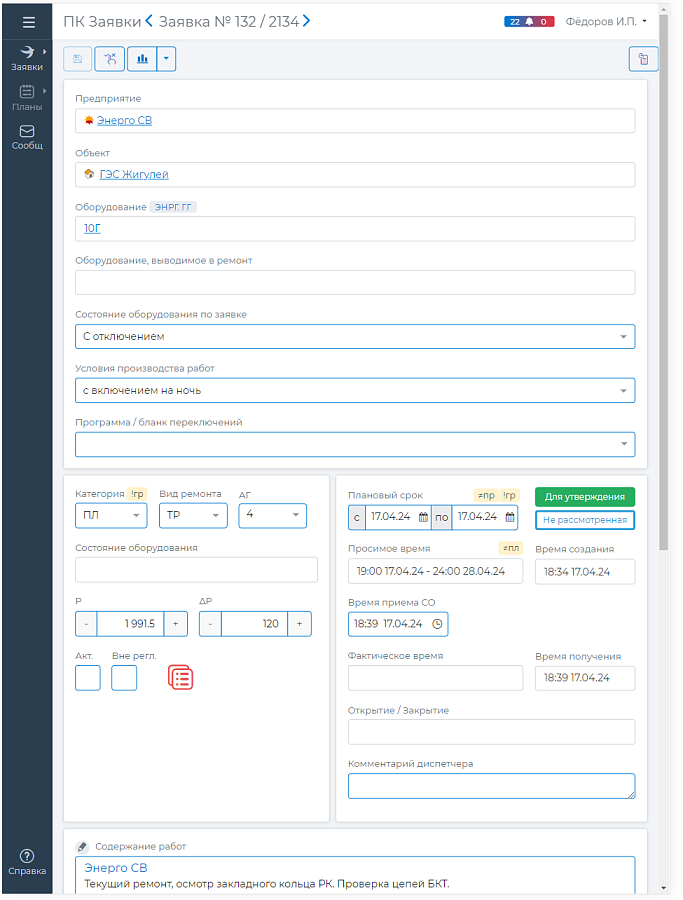Image resolution: width=683 pixels, height=900 pixels.
Task: Click the toolbar icon next to save
Action: (110, 59)
